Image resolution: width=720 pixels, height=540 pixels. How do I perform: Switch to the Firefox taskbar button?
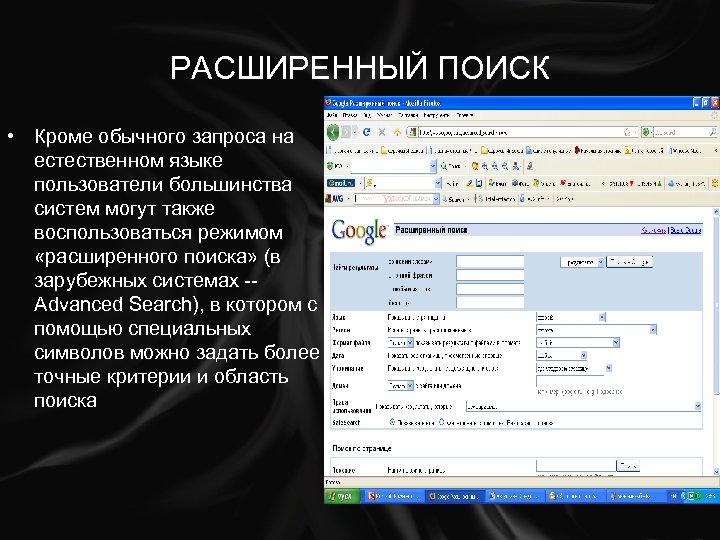tap(454, 496)
